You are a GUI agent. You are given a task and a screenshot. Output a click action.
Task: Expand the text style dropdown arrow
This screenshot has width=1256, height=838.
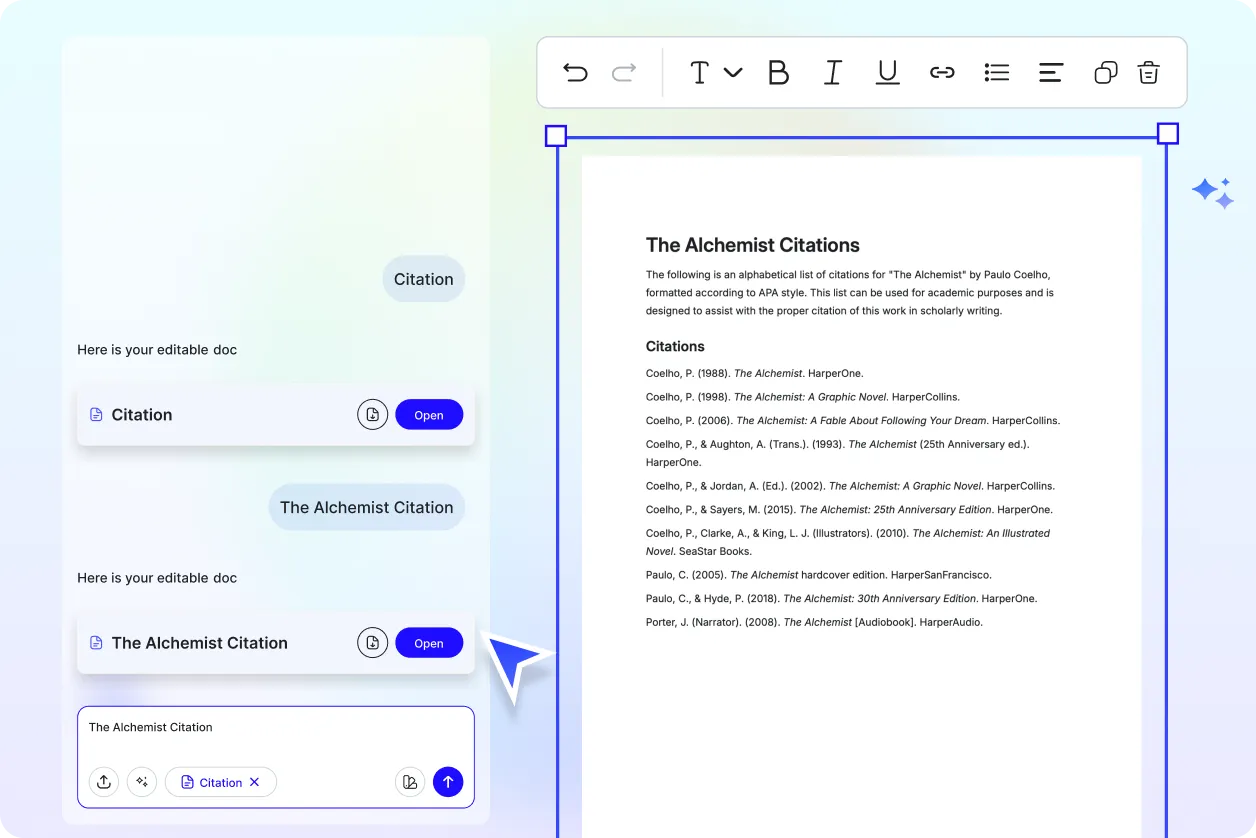click(733, 72)
